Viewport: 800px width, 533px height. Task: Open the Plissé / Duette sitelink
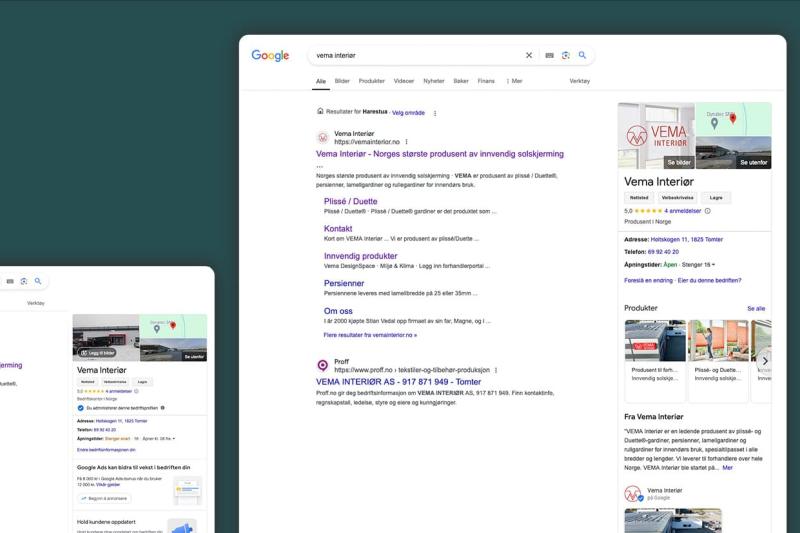351,201
